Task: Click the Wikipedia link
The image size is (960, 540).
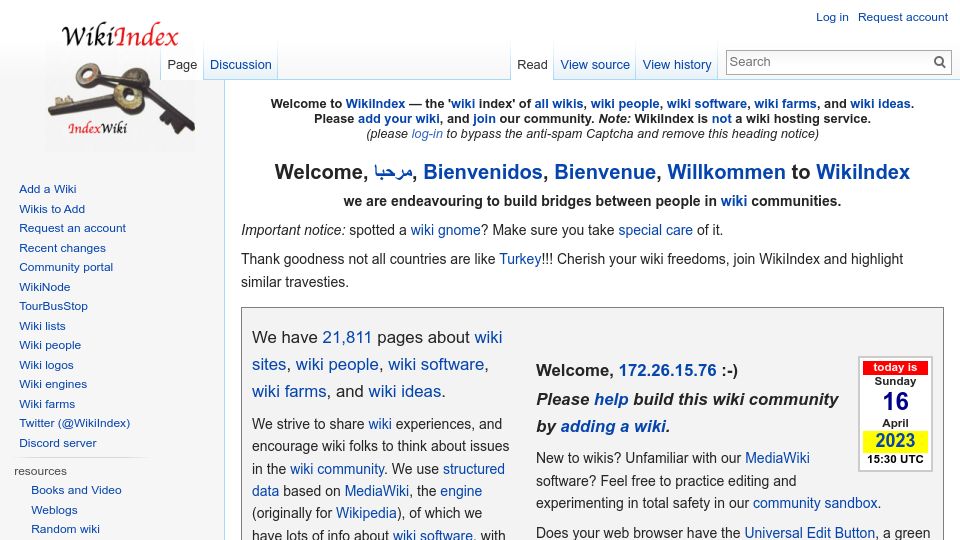Action: pos(366,513)
